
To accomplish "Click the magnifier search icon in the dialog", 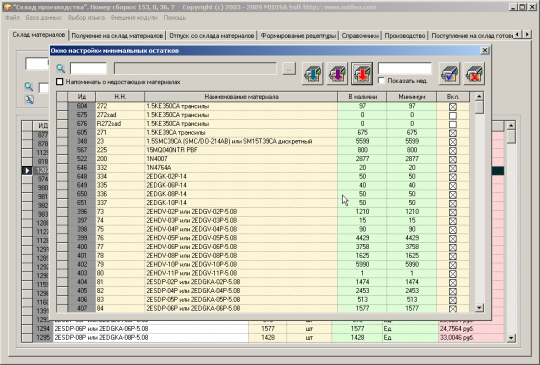I will coord(61,68).
